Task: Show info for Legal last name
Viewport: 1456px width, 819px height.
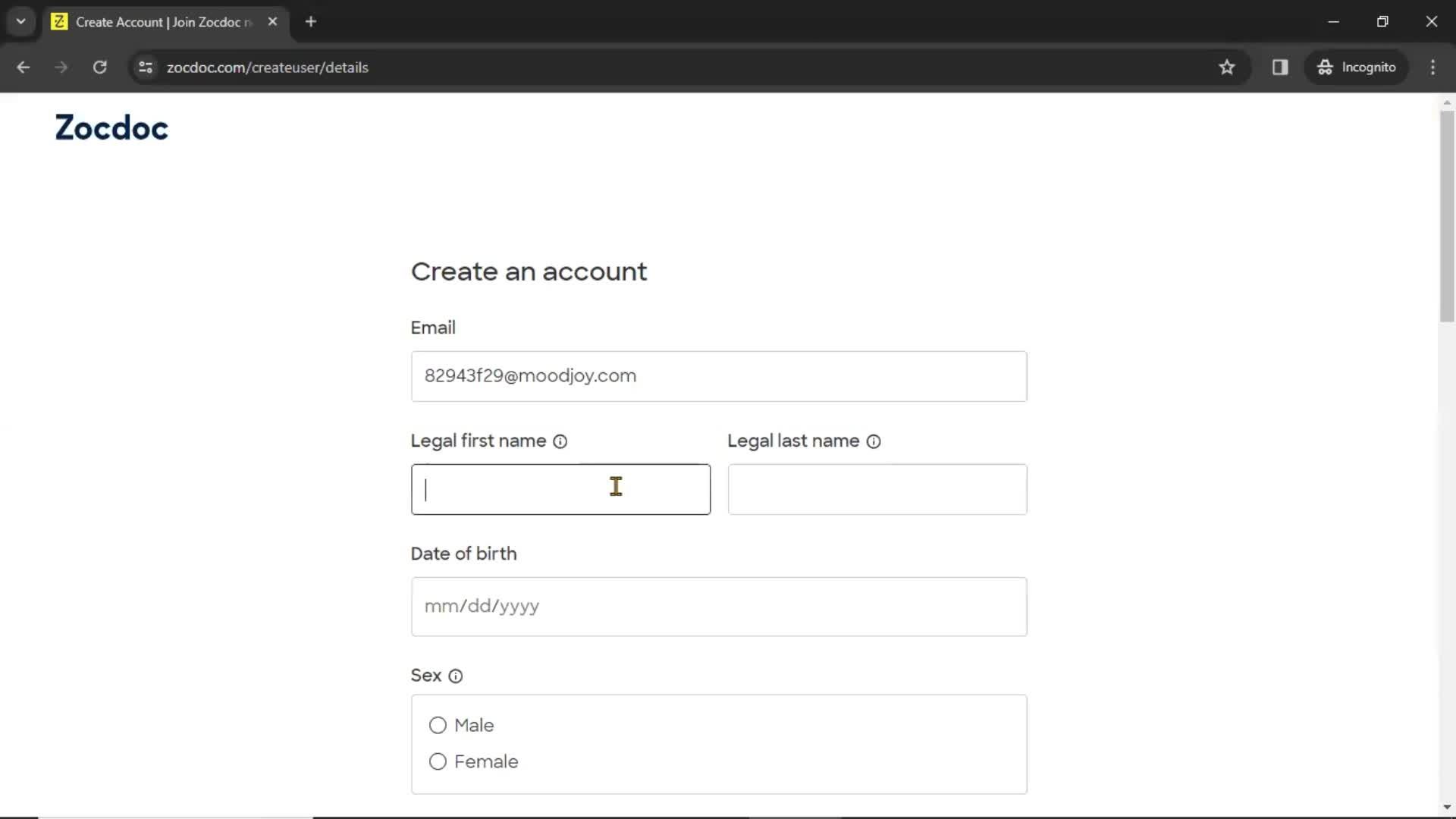Action: pyautogui.click(x=874, y=441)
